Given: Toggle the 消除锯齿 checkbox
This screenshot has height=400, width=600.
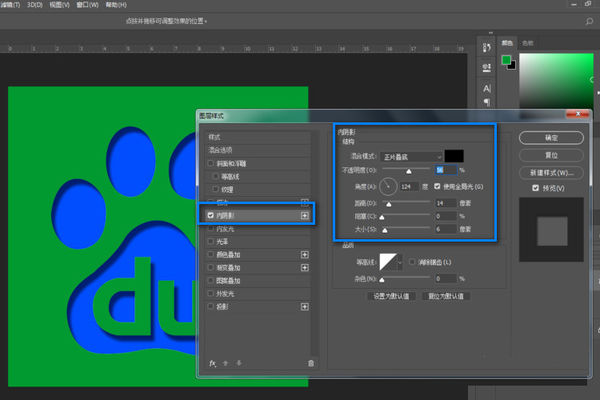Looking at the screenshot, I should tap(412, 262).
